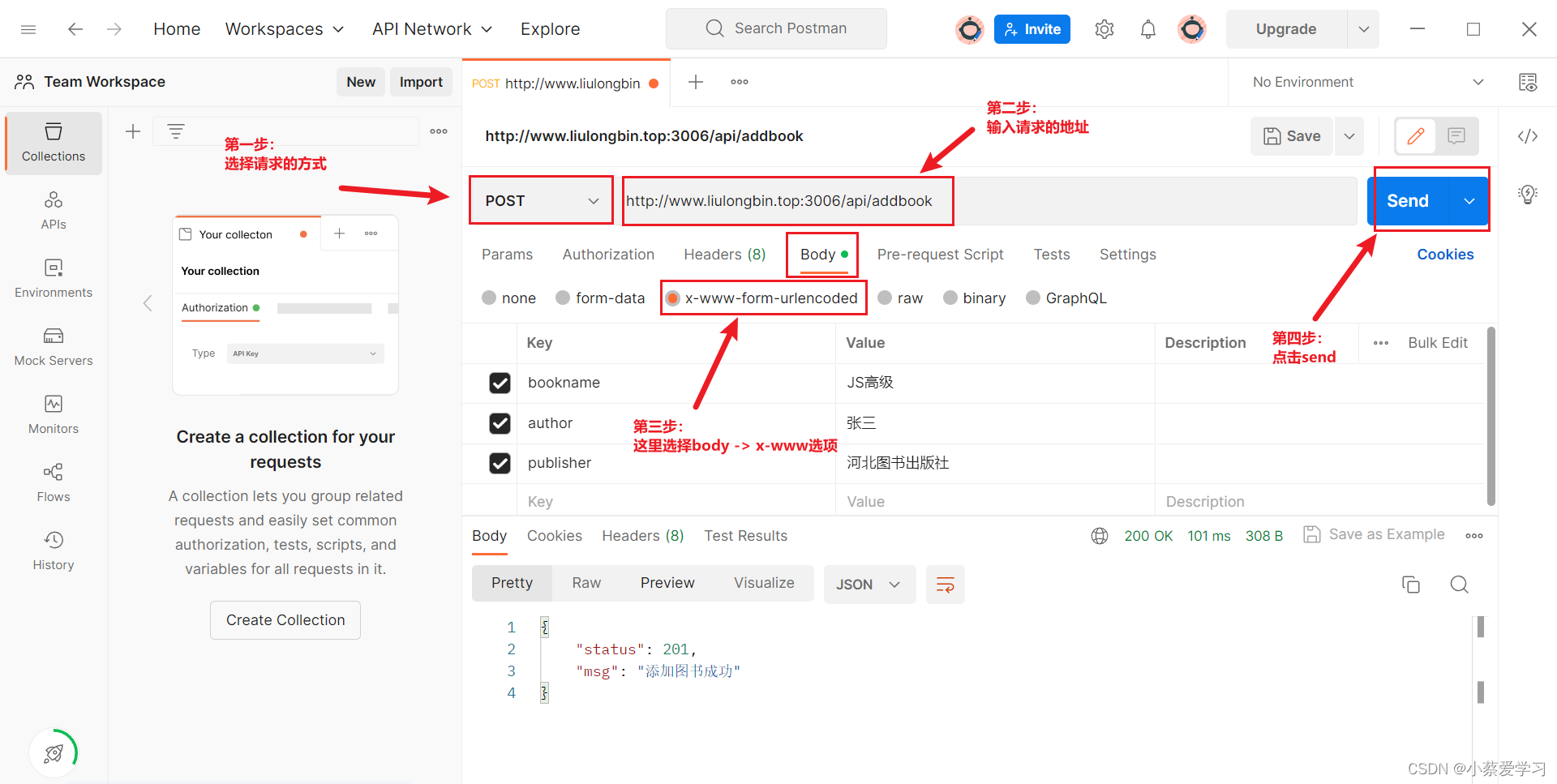Open the lightbulb info icon
1557x784 pixels.
pyautogui.click(x=1528, y=195)
